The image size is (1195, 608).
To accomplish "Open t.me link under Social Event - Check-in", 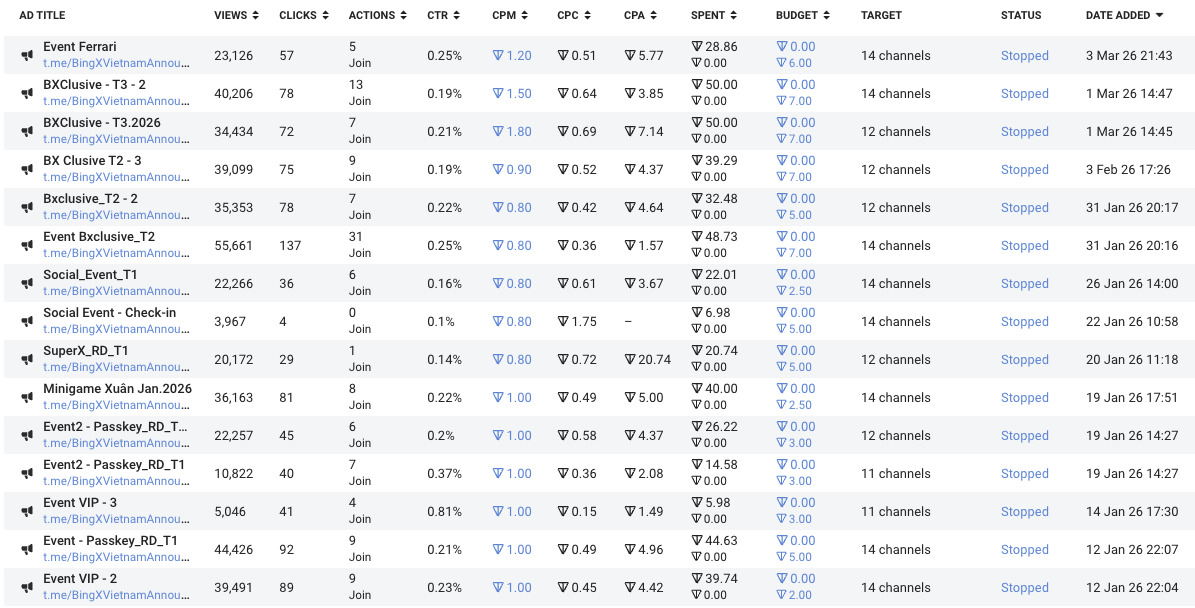I will 116,329.
